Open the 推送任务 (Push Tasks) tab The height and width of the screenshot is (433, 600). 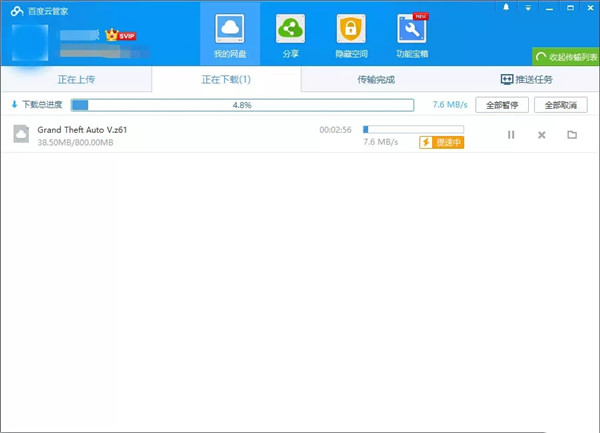[x=526, y=79]
